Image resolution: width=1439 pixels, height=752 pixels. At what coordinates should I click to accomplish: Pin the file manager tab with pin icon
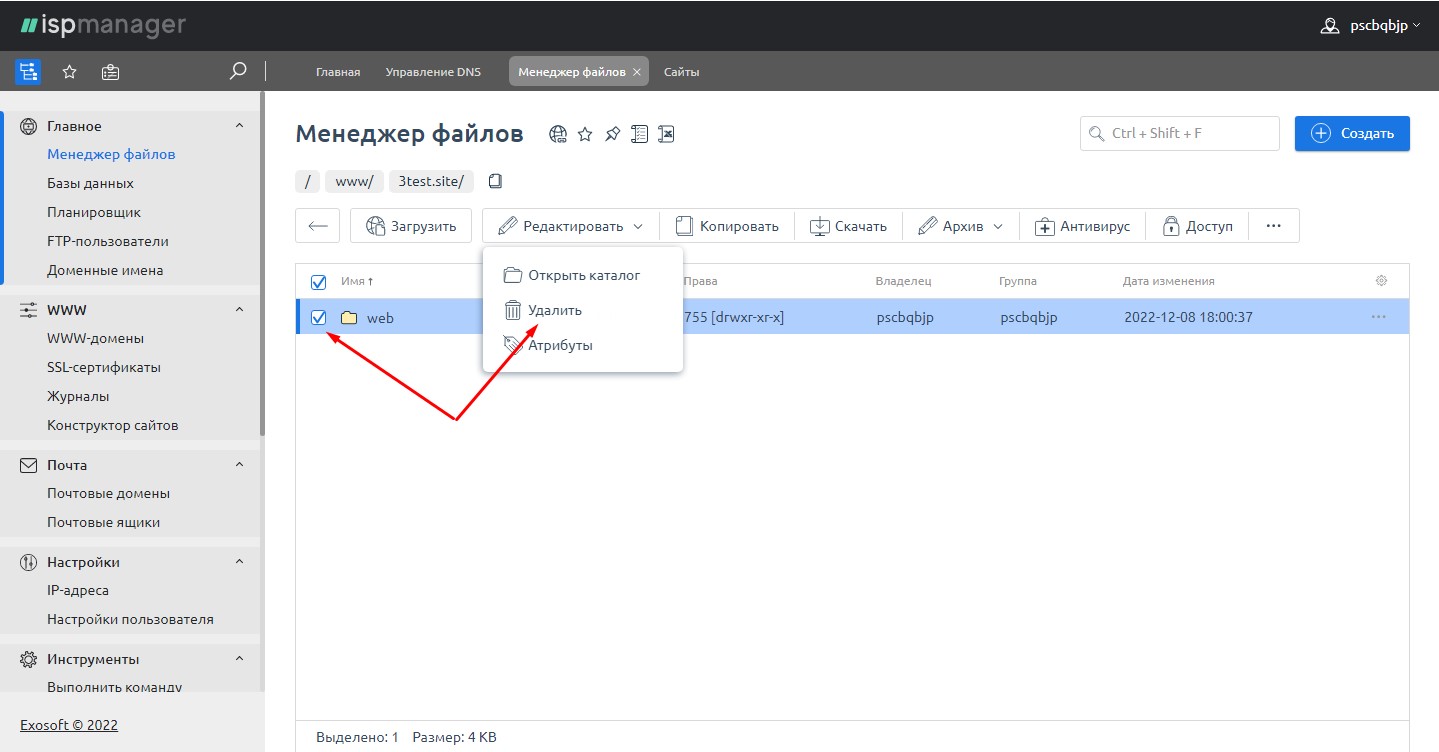(x=613, y=134)
